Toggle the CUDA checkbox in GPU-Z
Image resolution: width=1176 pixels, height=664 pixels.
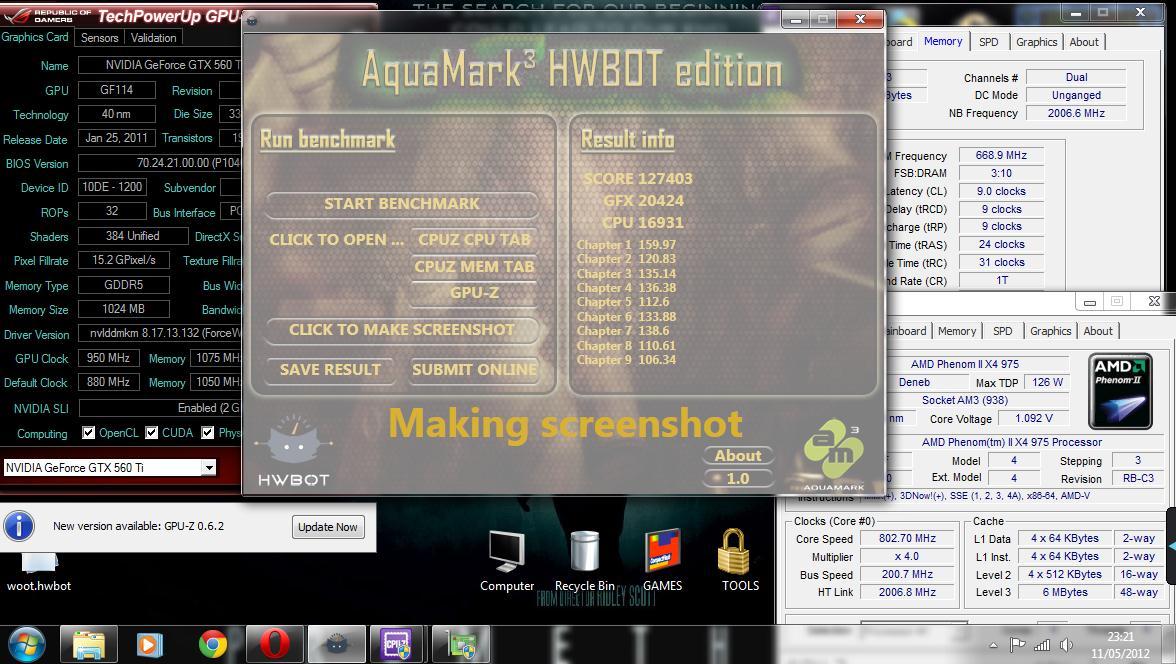point(152,432)
